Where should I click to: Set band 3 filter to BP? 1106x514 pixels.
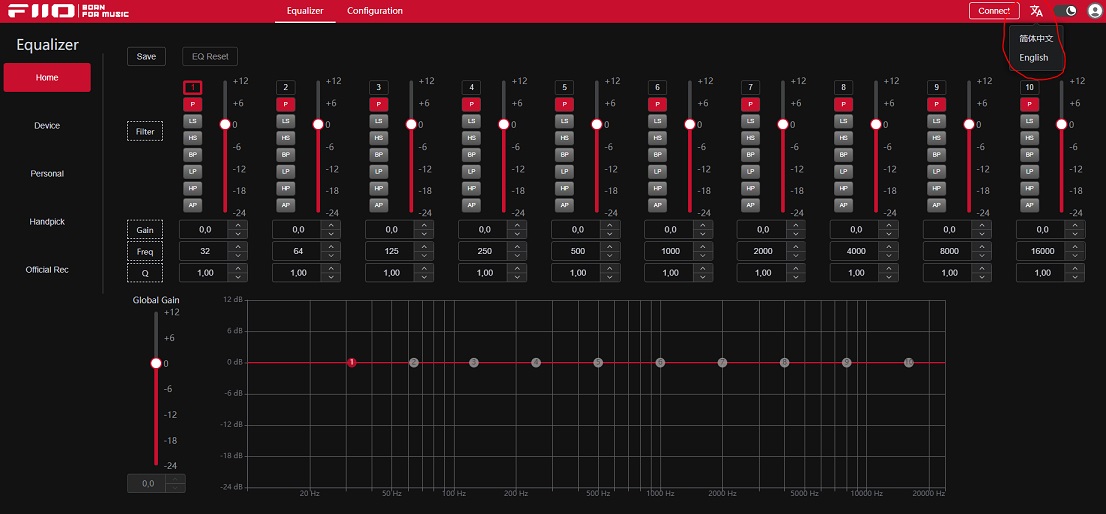(379, 154)
